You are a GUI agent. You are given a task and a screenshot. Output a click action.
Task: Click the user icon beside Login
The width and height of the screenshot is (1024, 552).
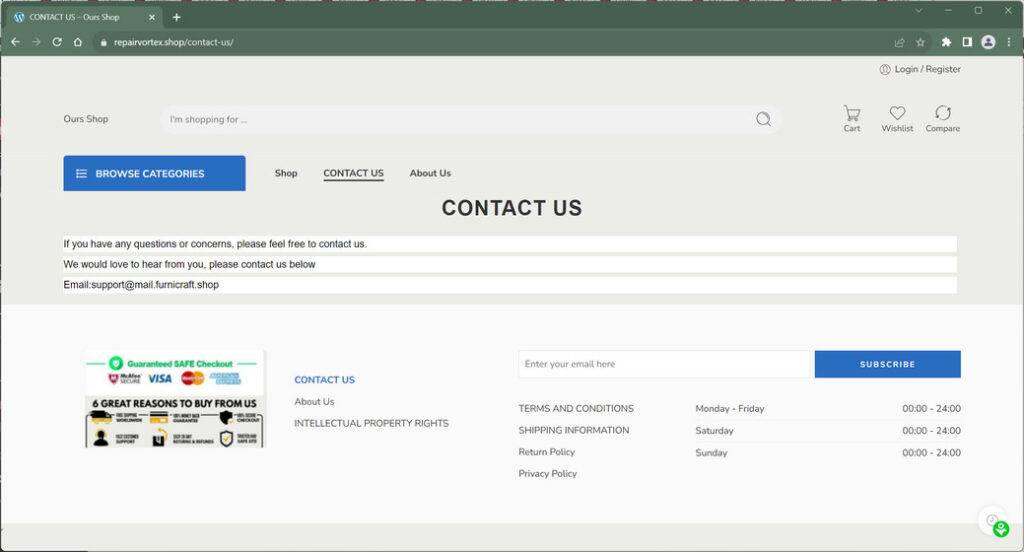(x=885, y=69)
